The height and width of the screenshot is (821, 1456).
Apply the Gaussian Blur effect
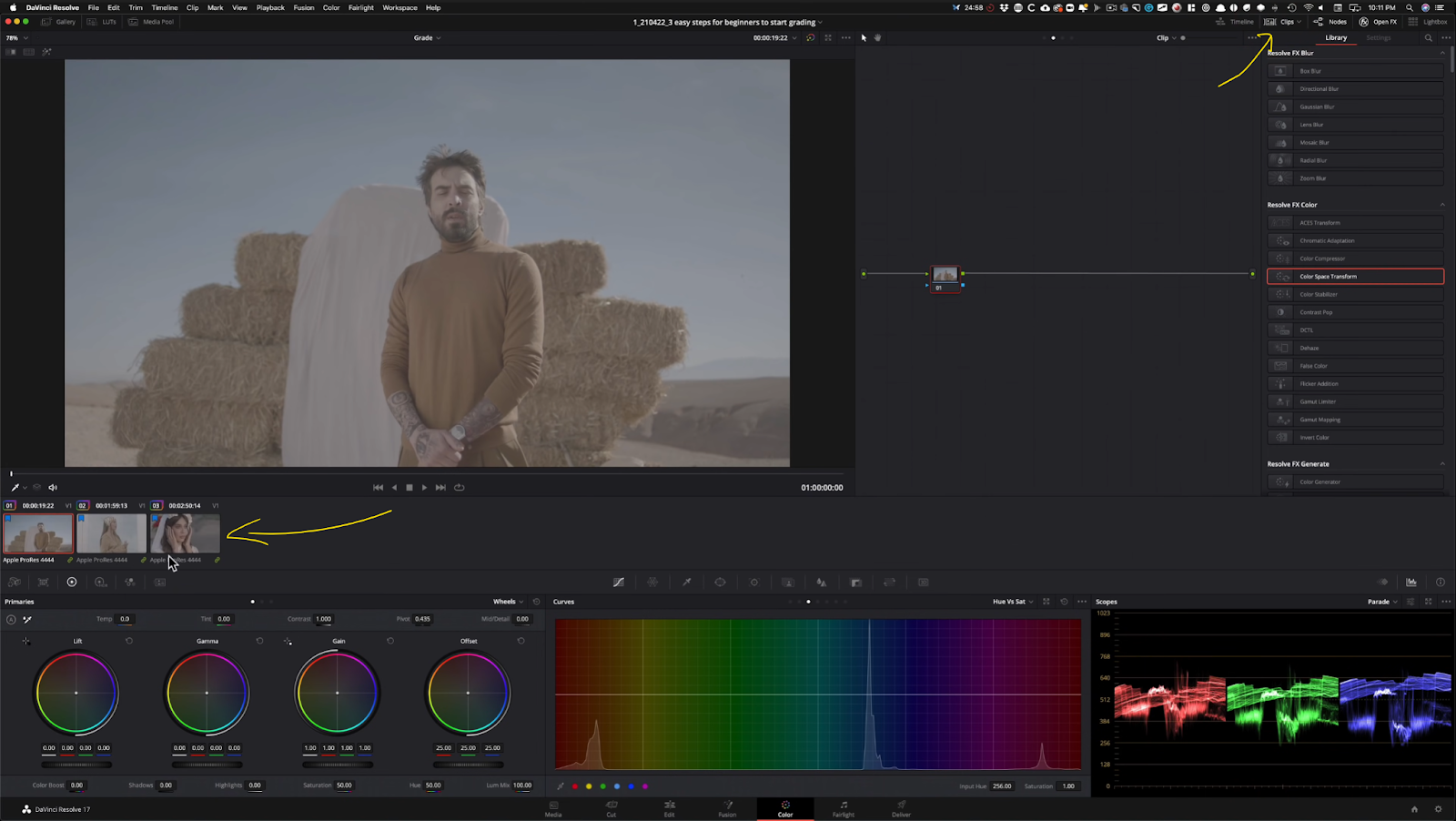point(1356,106)
